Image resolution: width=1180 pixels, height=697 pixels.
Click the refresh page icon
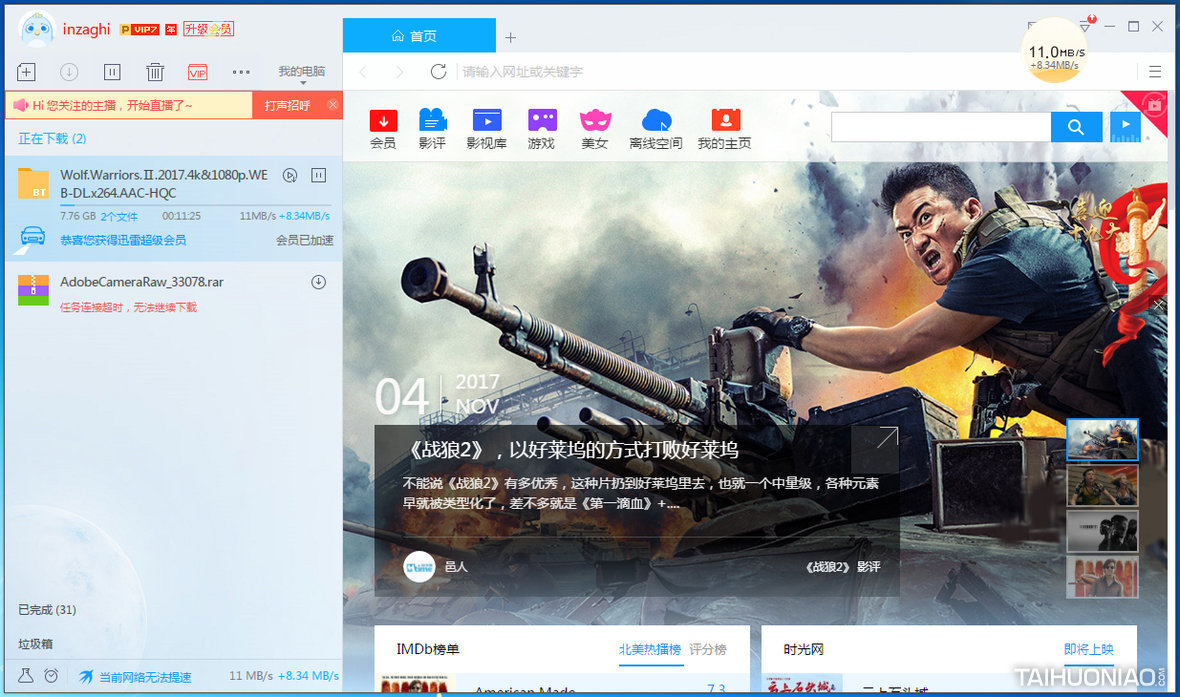[438, 72]
